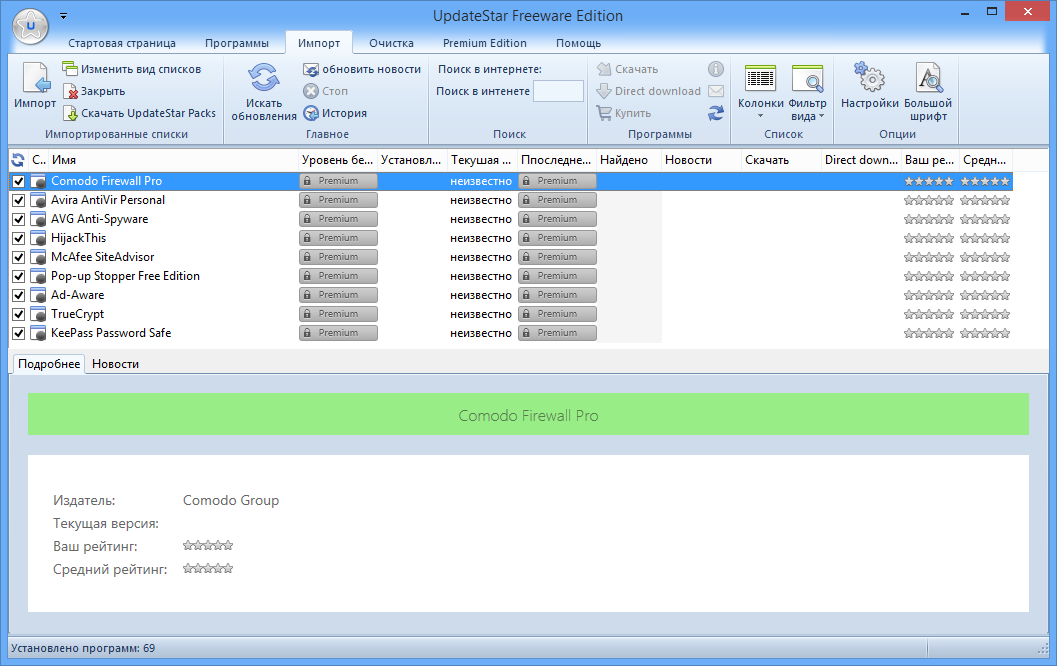Click 'Установлено программ: 69' status text
Viewport: 1057px width, 666px height.
coord(83,648)
